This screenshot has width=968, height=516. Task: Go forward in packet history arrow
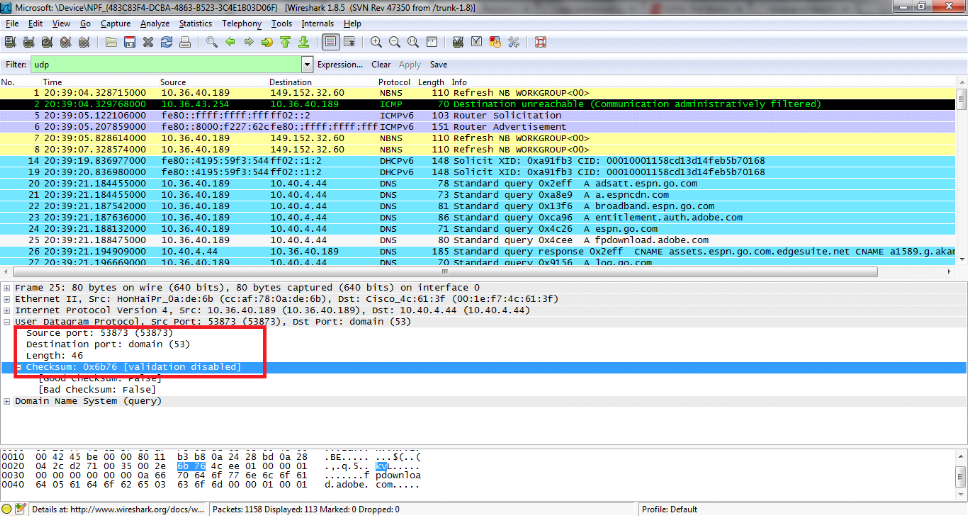point(249,42)
